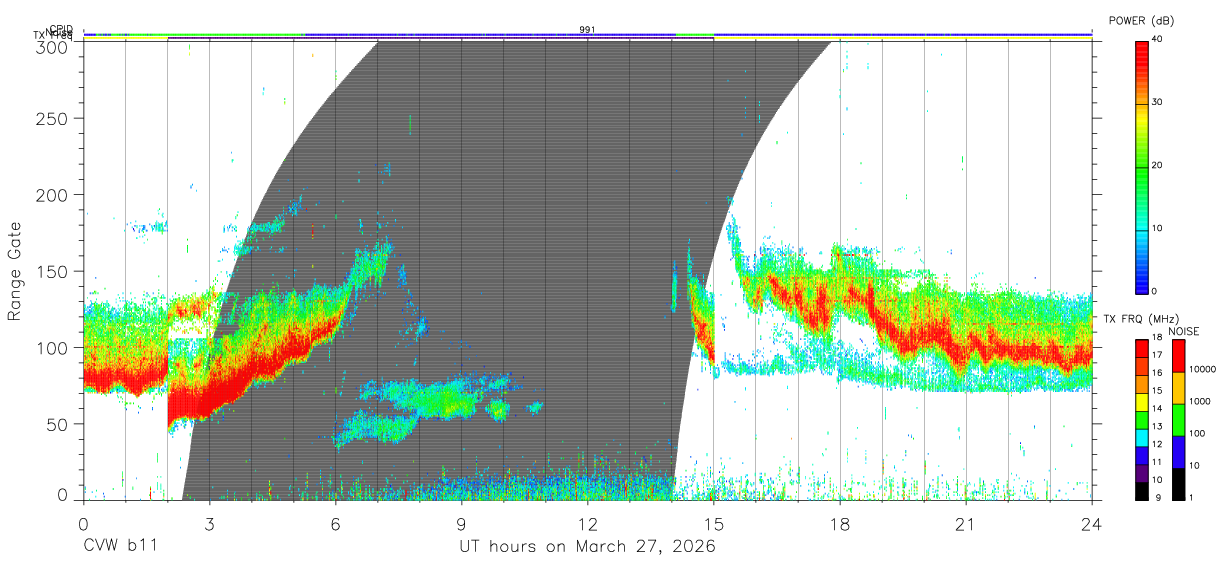1228x567 pixels.
Task: Click the '991' CPID value at top
Action: coord(587,30)
